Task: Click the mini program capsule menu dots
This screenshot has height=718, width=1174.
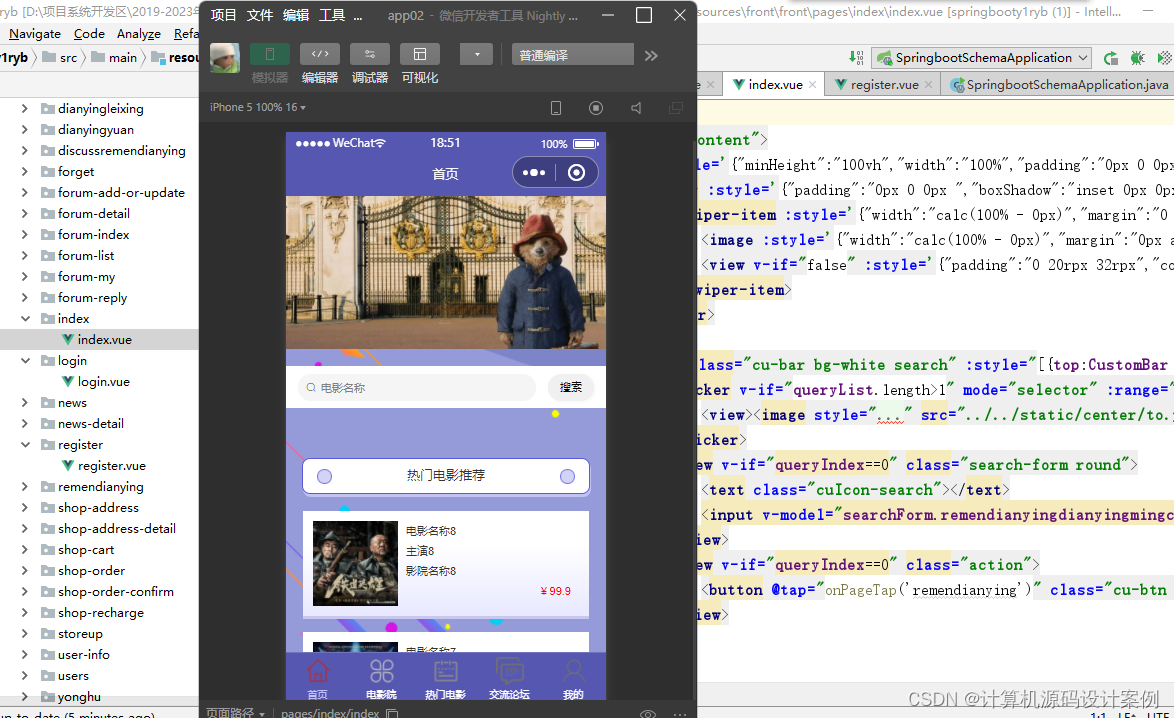Action: point(534,173)
